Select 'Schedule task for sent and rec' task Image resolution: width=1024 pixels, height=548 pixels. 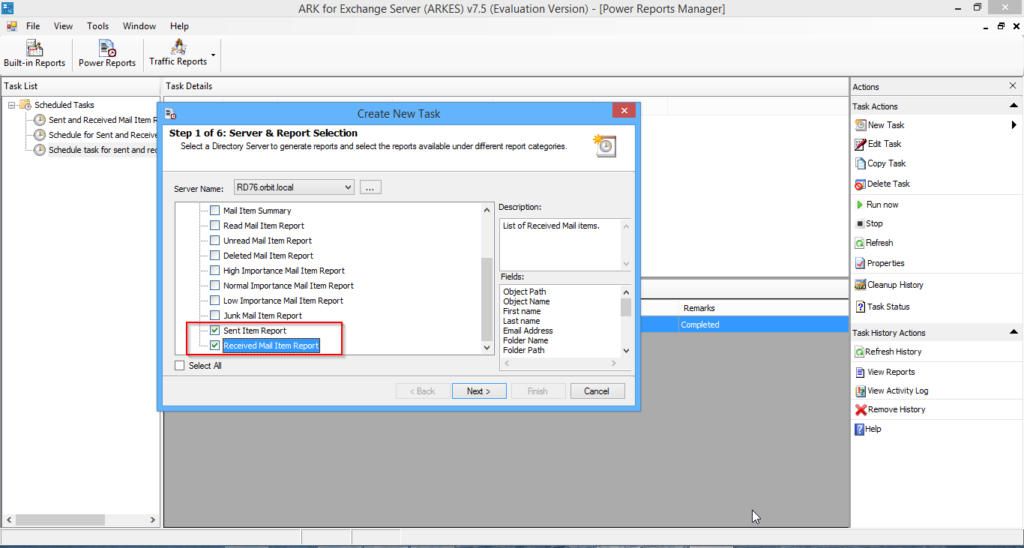click(103, 150)
